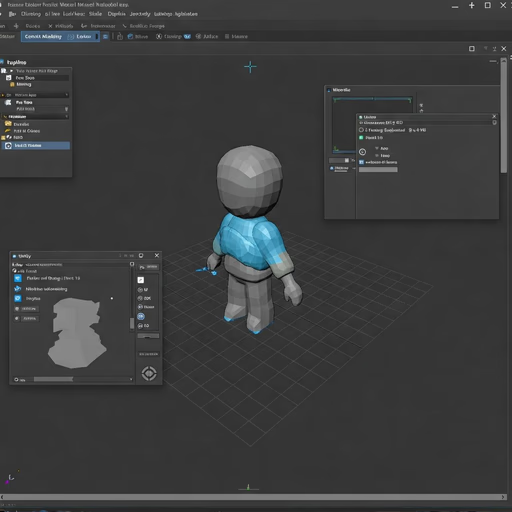
Task: Click the slider with white handle below right panel graph
Action: (x=339, y=161)
